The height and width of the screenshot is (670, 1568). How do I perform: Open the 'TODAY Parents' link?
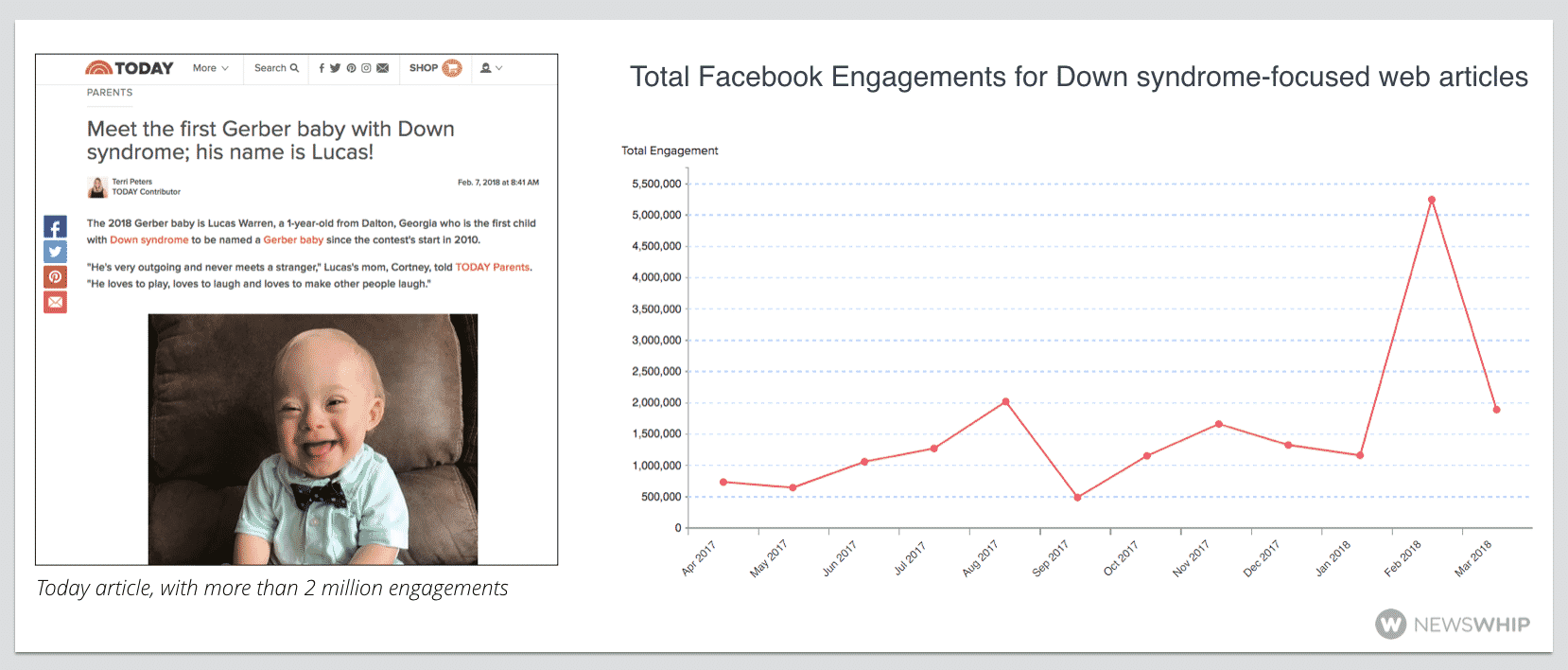(x=492, y=268)
